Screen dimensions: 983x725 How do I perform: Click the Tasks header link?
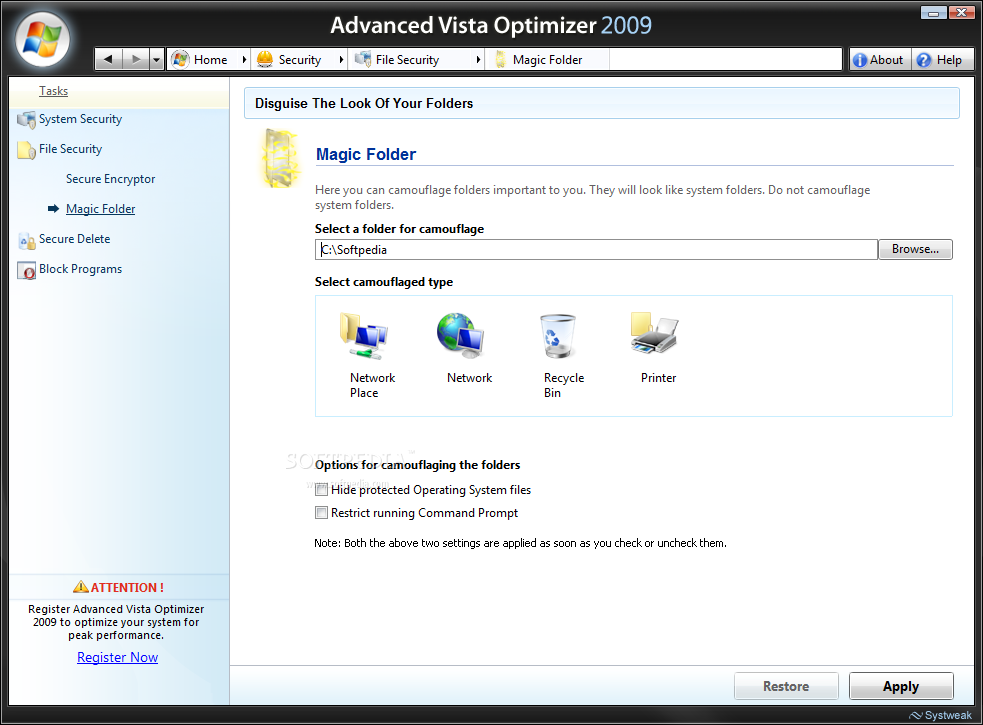(53, 91)
